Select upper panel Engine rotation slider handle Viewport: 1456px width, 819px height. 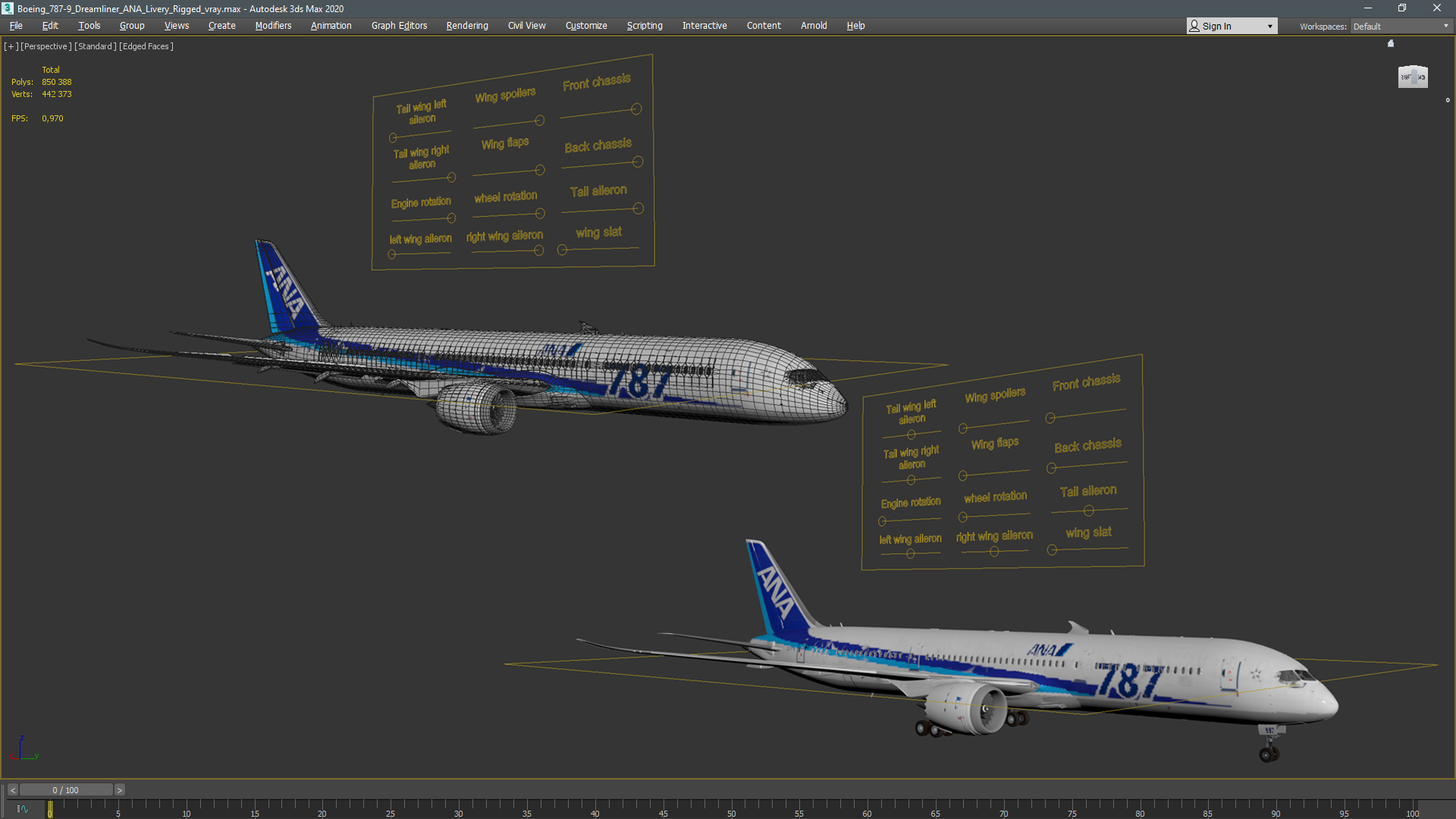pyautogui.click(x=451, y=218)
